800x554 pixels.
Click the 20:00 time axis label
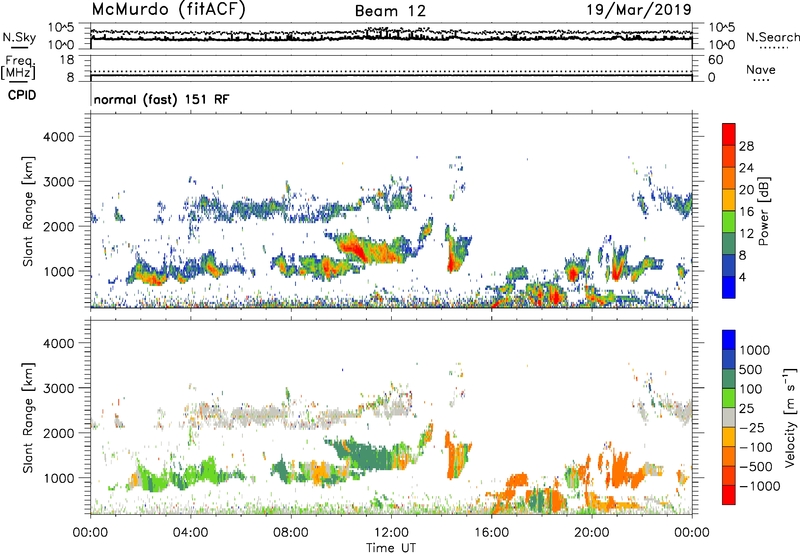click(x=592, y=533)
